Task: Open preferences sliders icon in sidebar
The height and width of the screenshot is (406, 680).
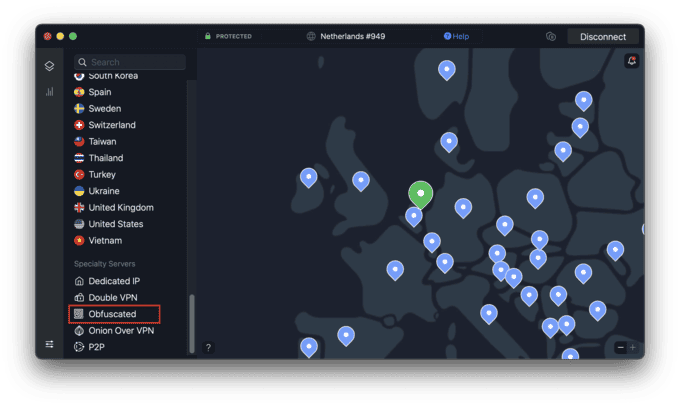Action: click(49, 344)
